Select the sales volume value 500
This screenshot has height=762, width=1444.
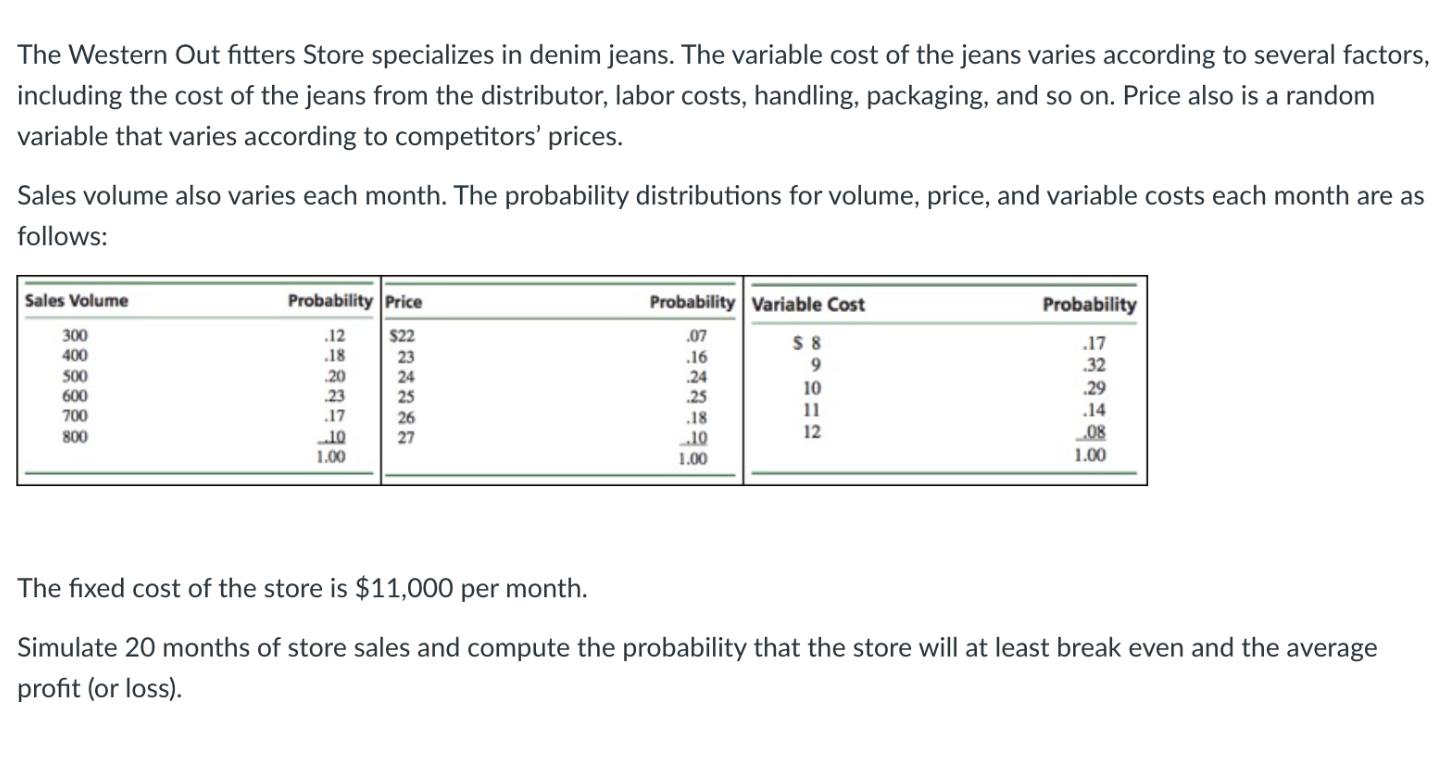75,376
